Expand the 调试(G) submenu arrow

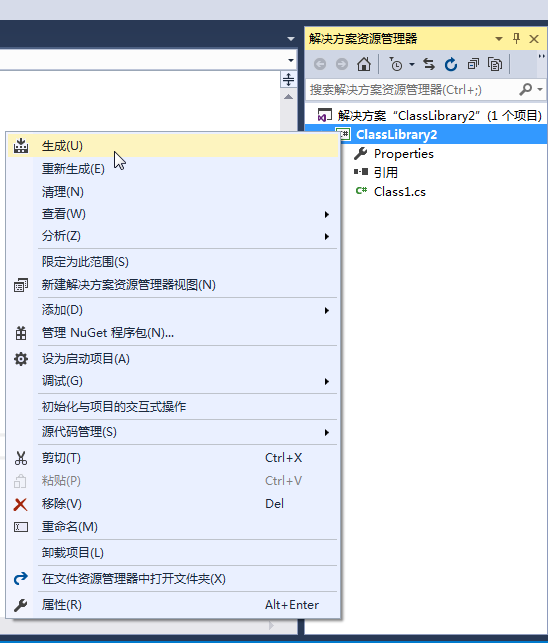pyautogui.click(x=327, y=382)
